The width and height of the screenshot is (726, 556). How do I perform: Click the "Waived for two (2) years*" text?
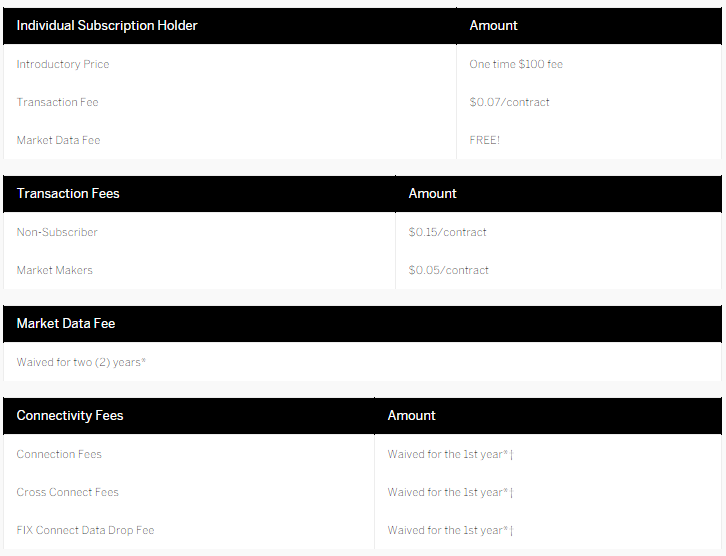point(81,362)
